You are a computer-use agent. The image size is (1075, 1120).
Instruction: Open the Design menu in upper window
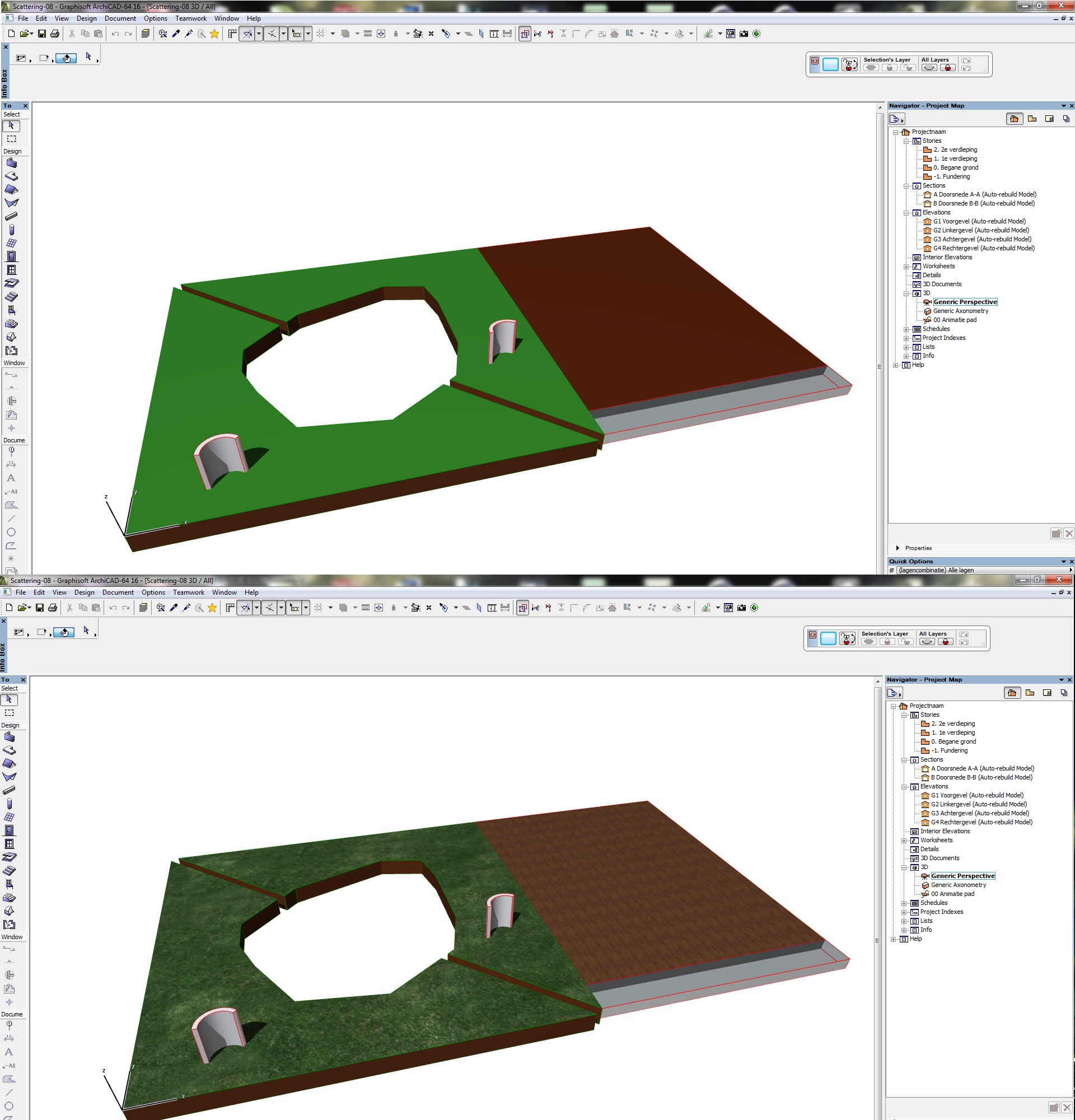(x=87, y=18)
